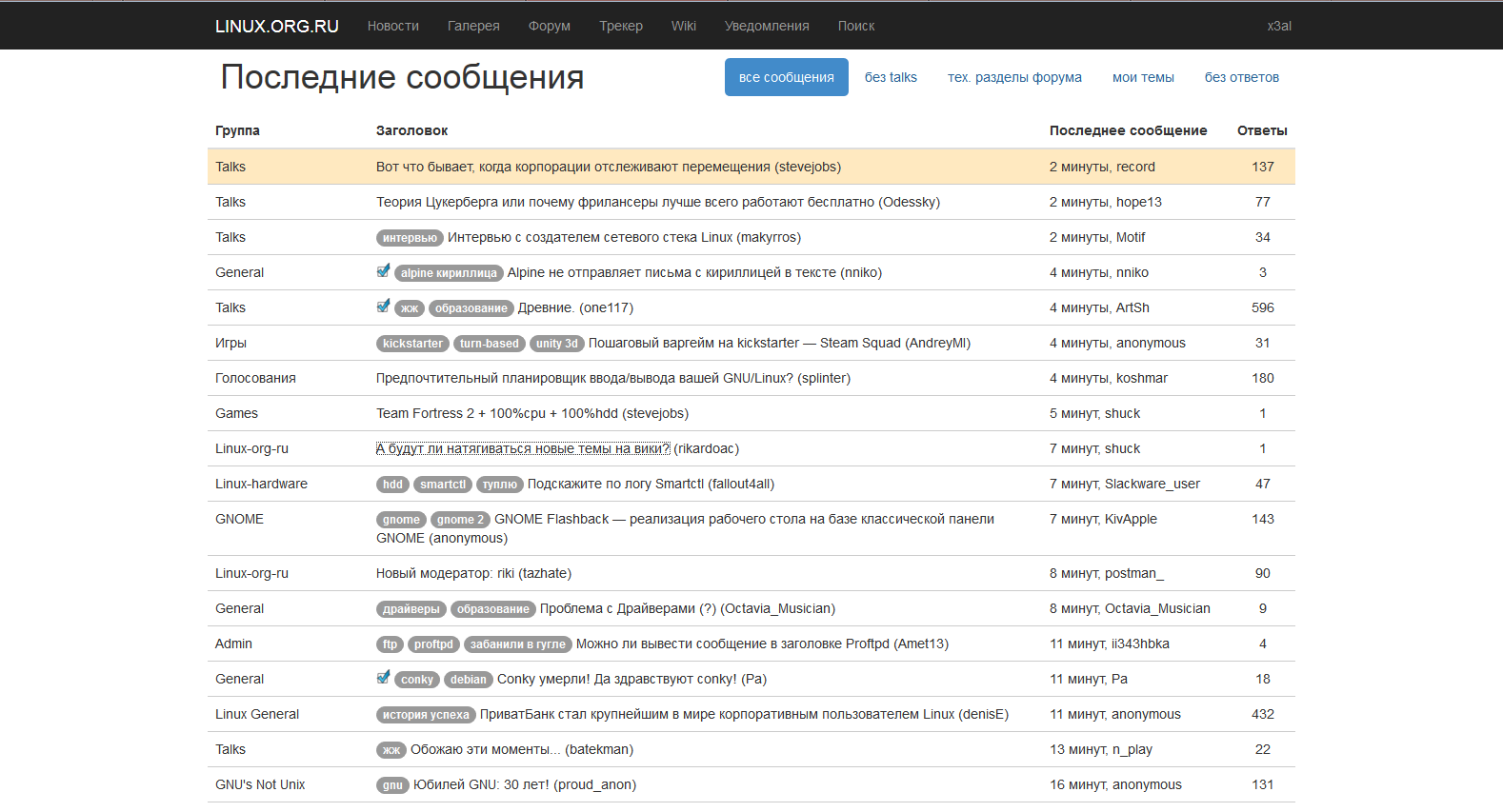Select the 'все сообщения' tab
This screenshot has height=812, width=1503.
(x=786, y=77)
